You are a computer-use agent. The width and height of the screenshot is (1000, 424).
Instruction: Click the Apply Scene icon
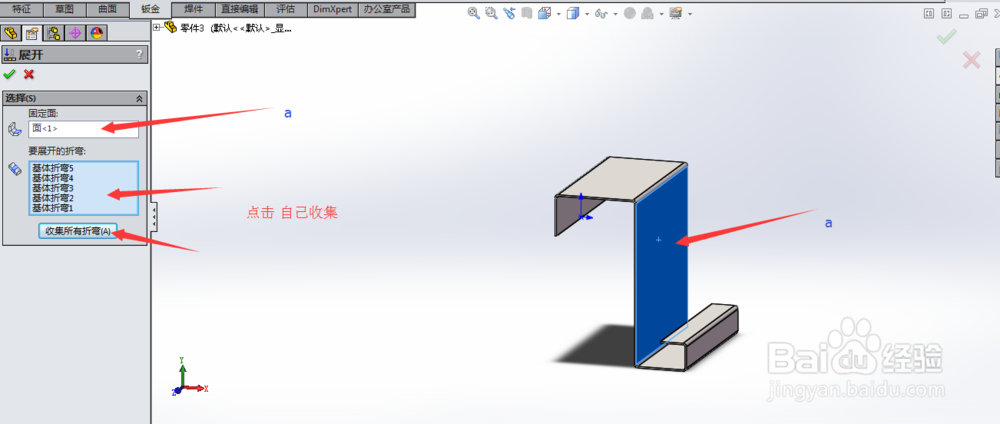point(647,13)
